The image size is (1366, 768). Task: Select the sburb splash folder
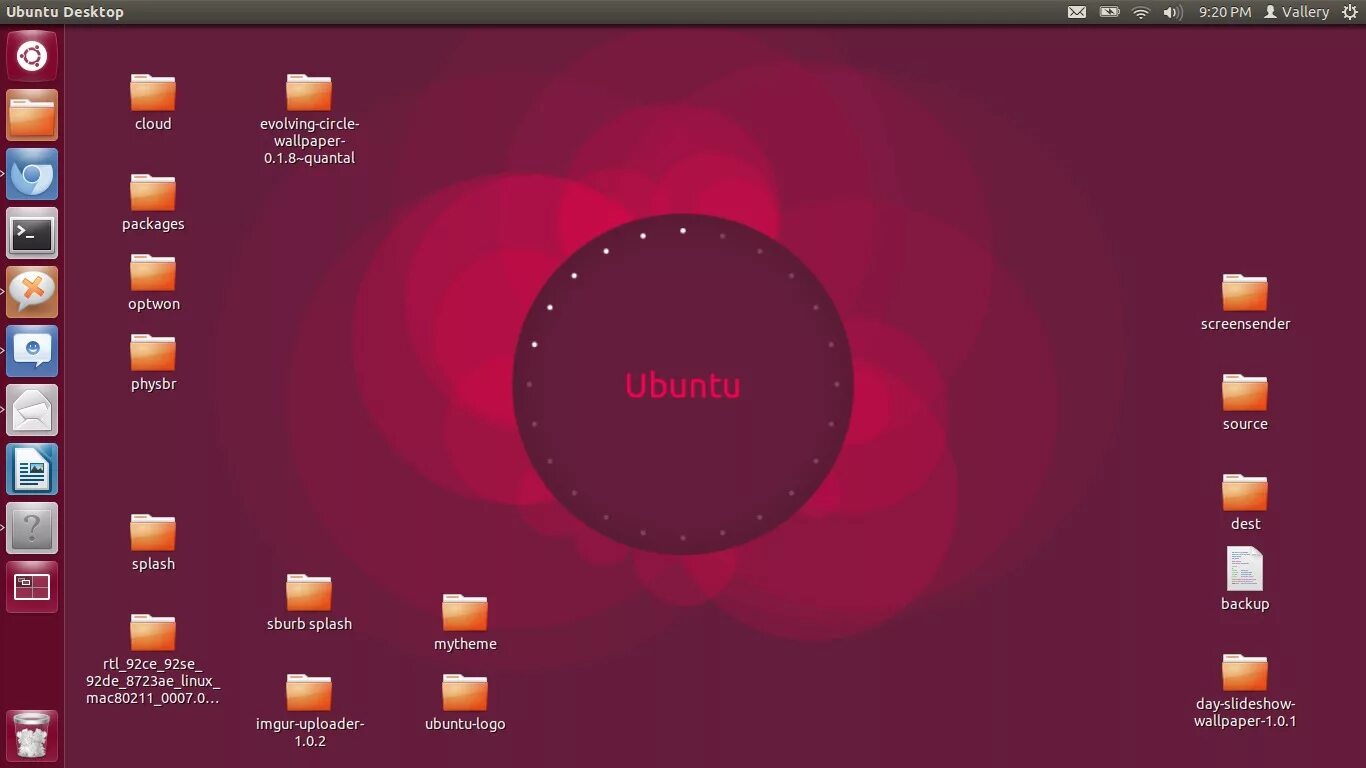[x=309, y=603]
